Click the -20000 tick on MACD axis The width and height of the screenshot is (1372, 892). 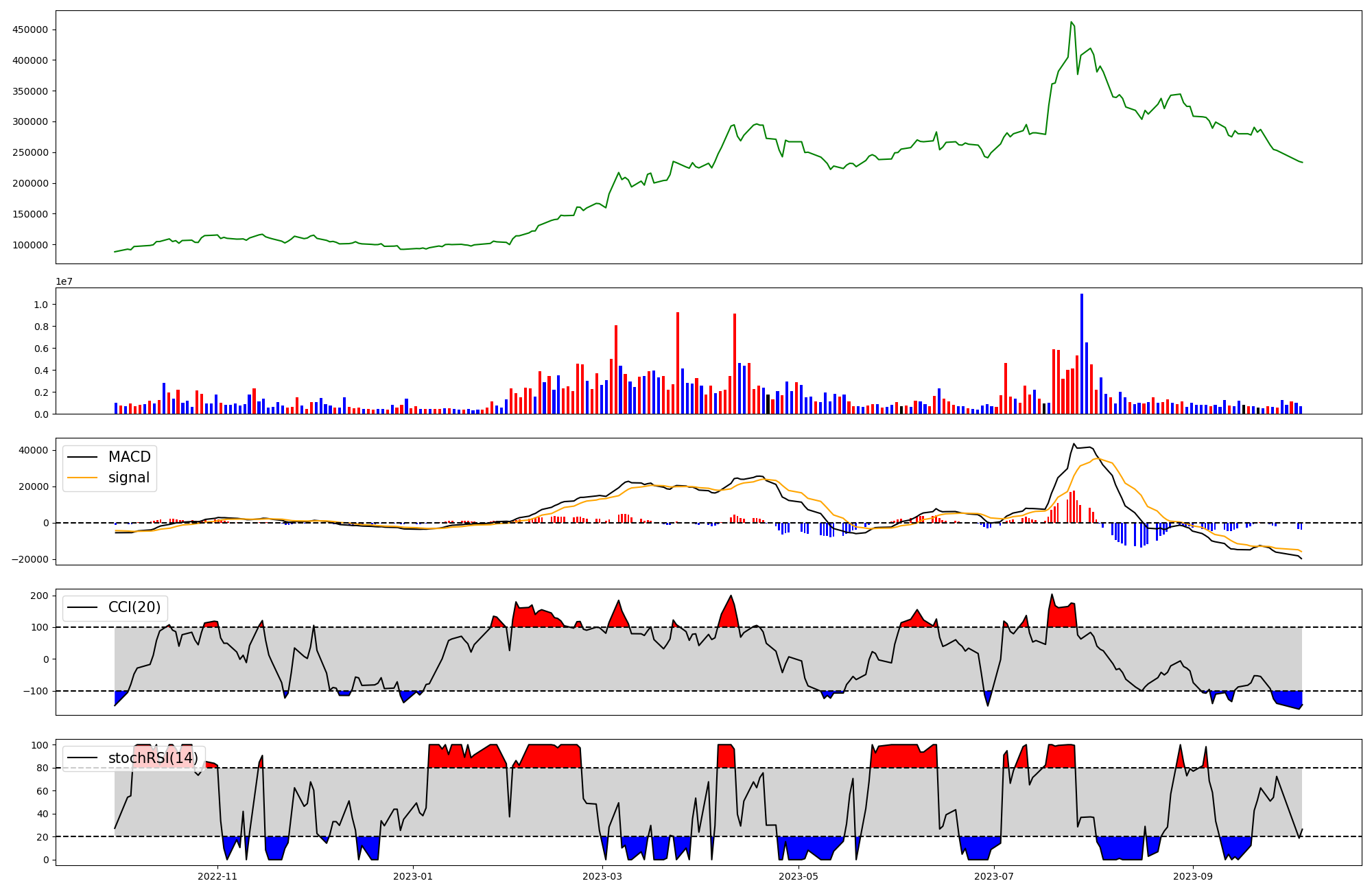pos(31,559)
